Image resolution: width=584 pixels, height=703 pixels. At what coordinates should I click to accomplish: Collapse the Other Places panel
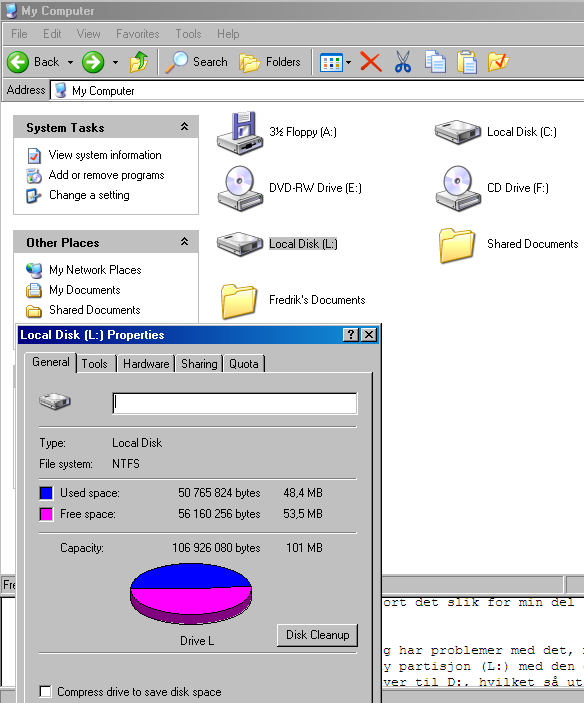tap(184, 242)
